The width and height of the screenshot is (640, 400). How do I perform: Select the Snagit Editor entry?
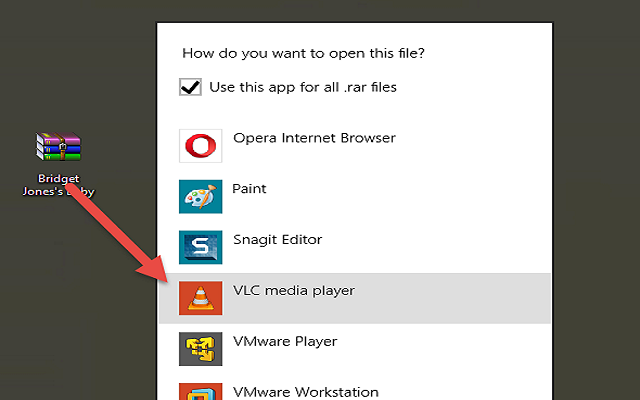point(276,240)
